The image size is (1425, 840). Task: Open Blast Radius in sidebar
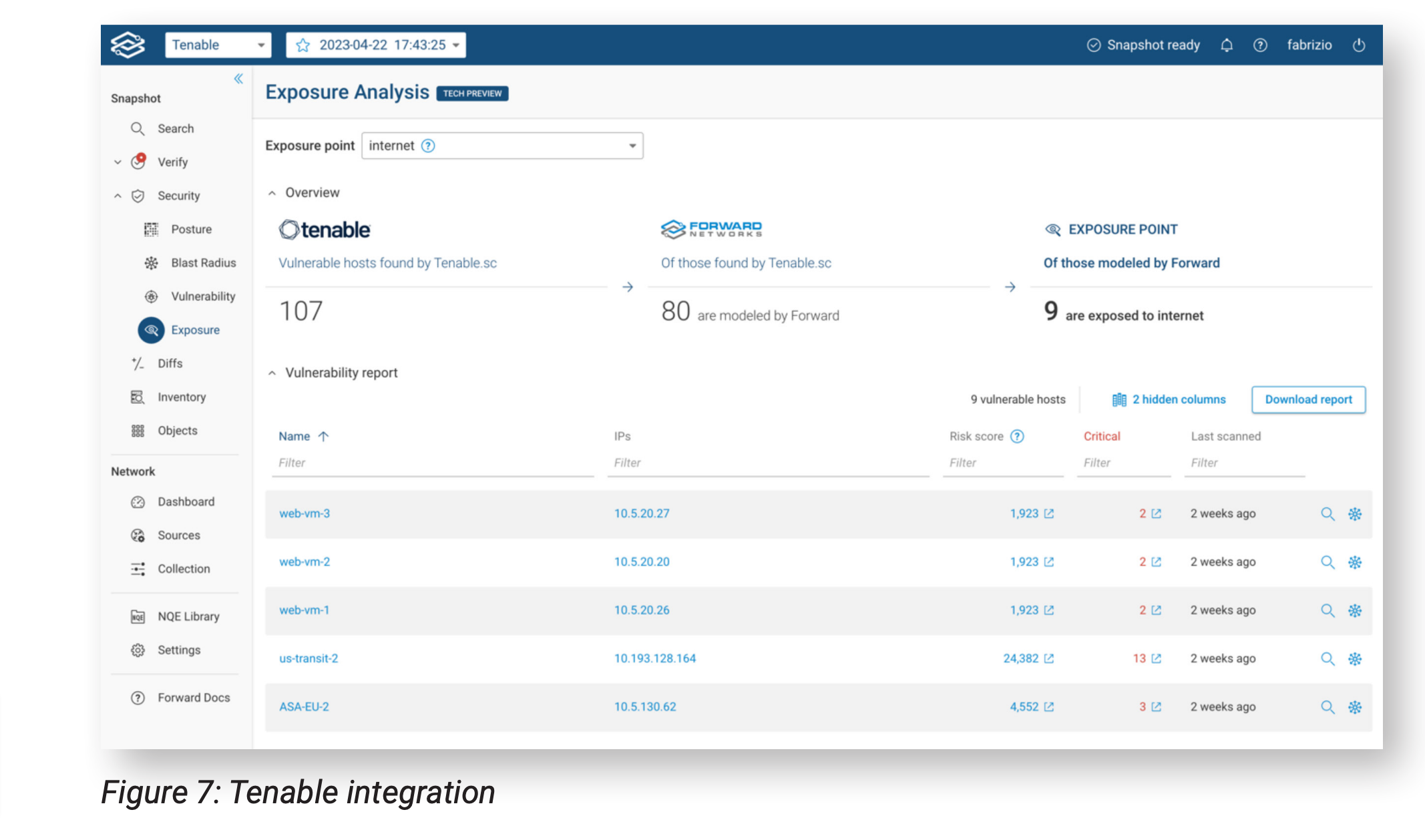[x=203, y=262]
